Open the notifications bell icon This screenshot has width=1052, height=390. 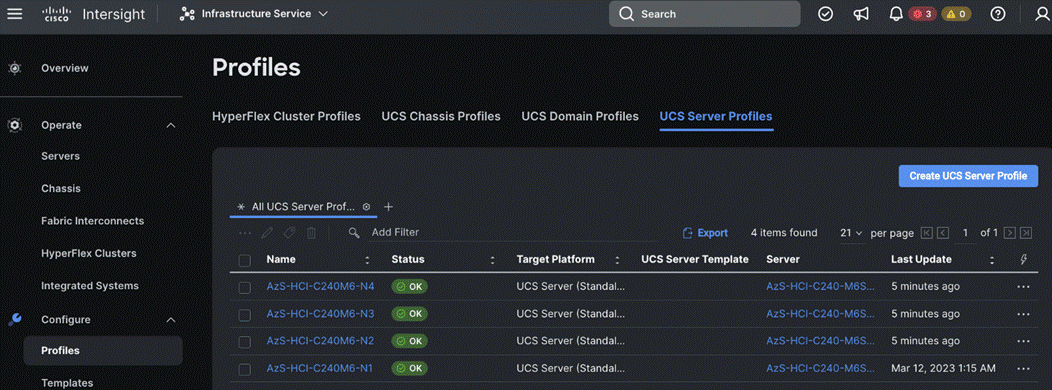point(896,13)
